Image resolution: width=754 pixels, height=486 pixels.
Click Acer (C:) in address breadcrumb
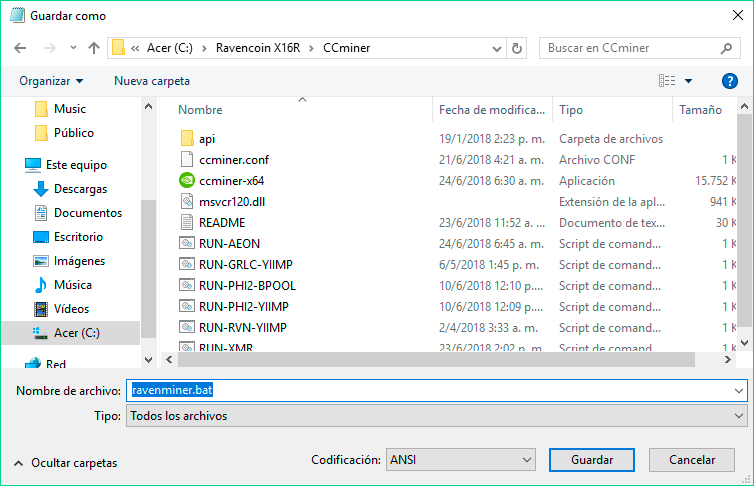(x=170, y=48)
